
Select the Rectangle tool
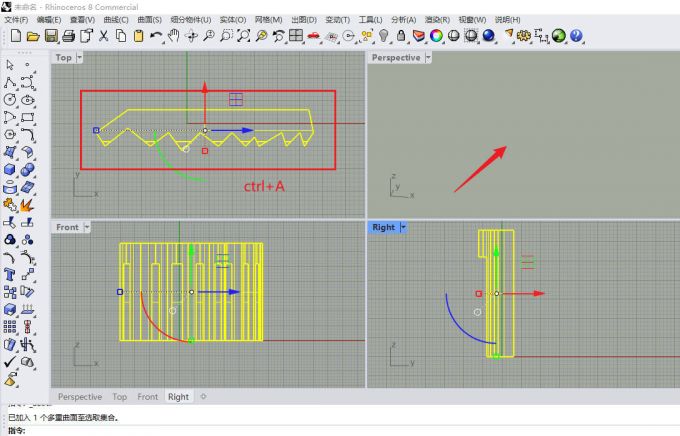click(x=28, y=118)
